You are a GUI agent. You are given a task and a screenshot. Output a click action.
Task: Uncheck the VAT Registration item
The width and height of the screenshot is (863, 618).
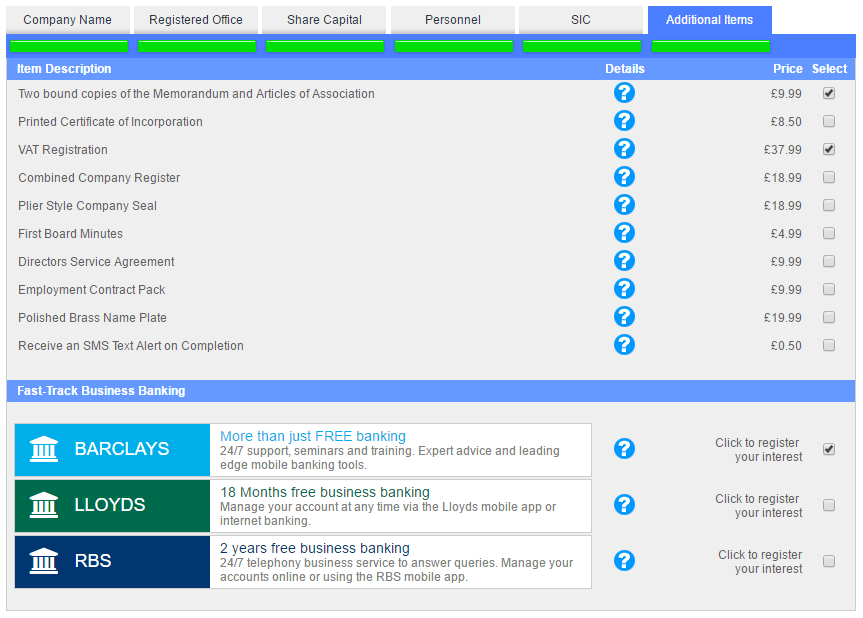(829, 149)
